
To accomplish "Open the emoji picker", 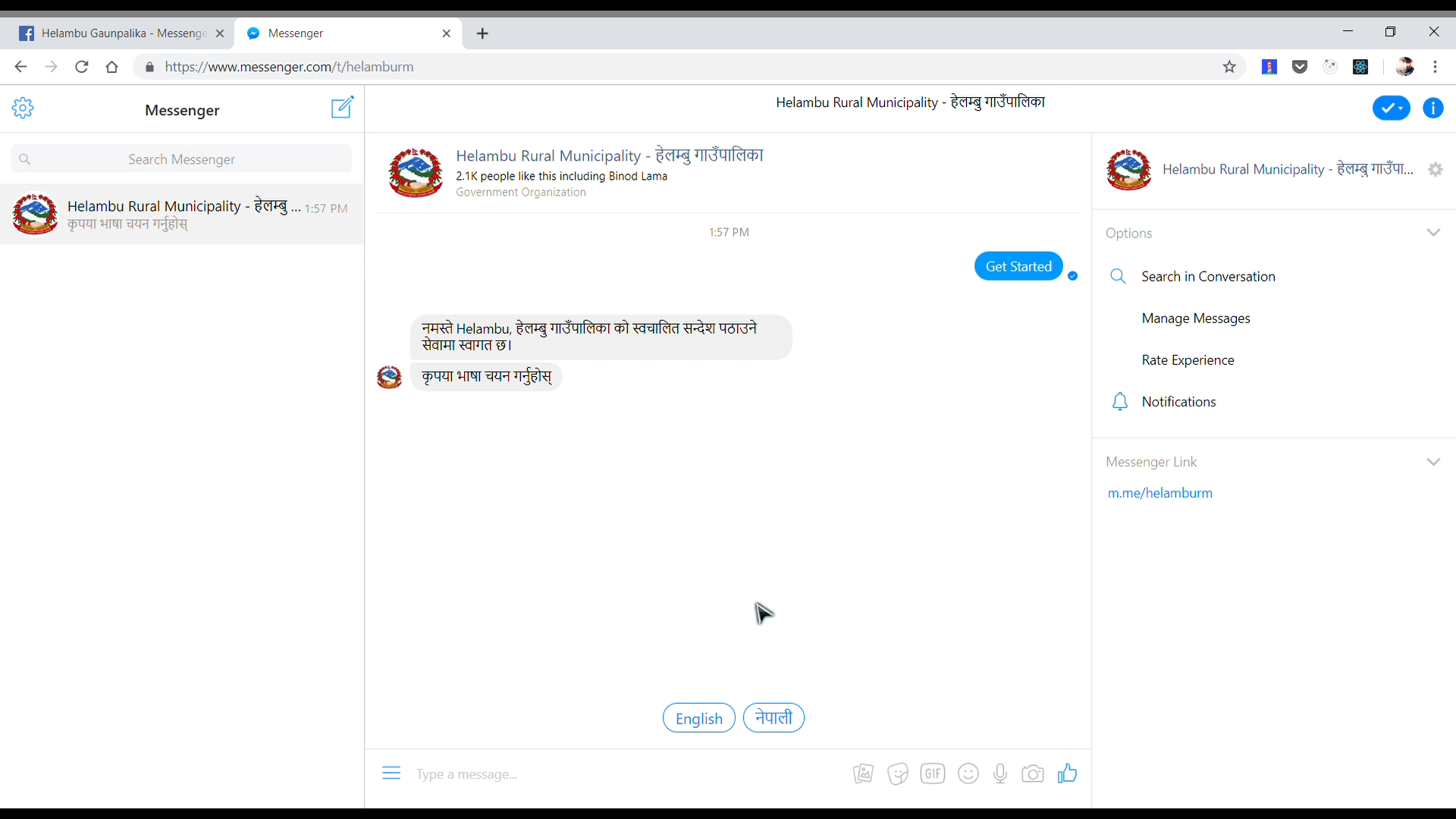I will pyautogui.click(x=968, y=773).
